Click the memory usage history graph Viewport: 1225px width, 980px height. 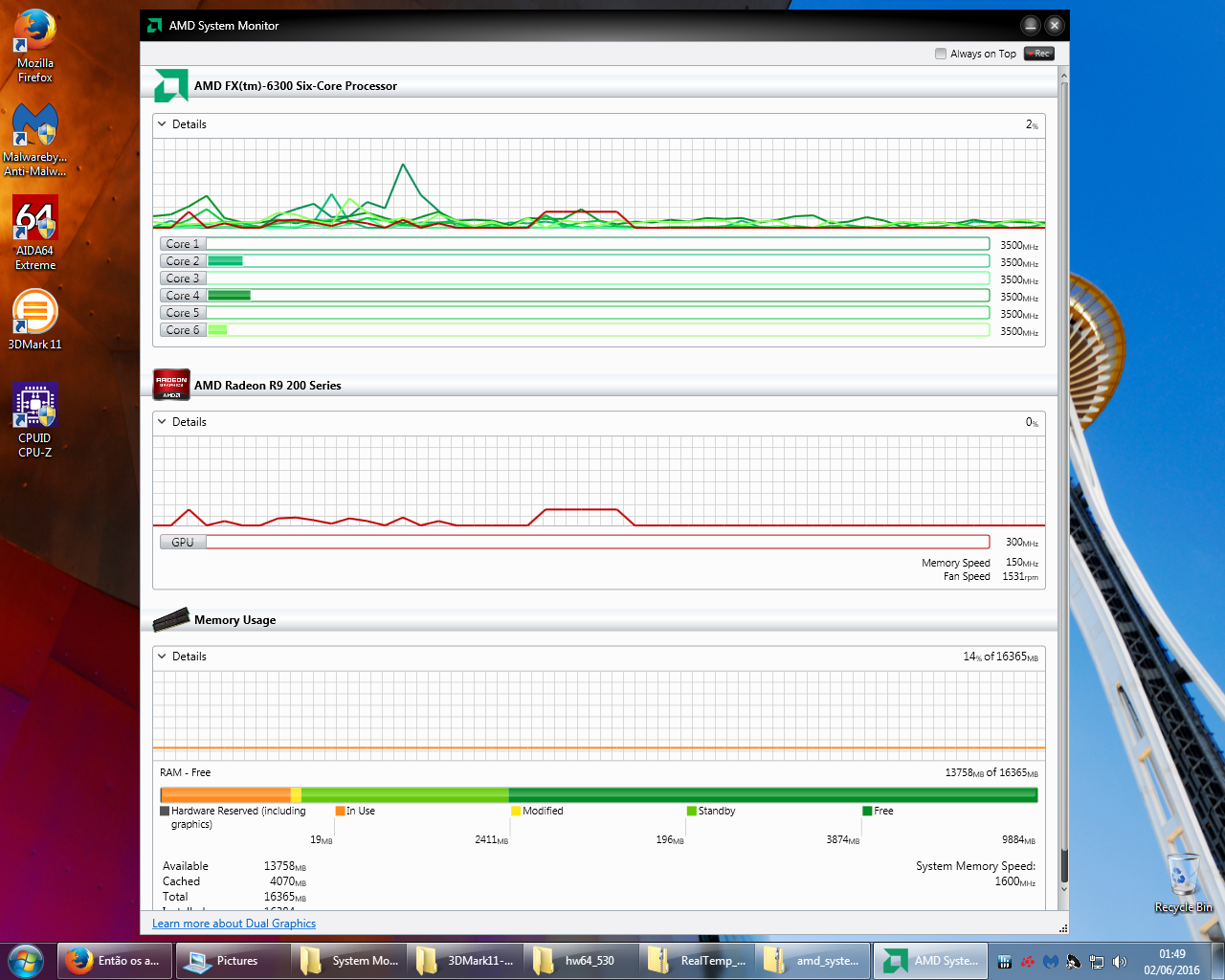tap(599, 716)
